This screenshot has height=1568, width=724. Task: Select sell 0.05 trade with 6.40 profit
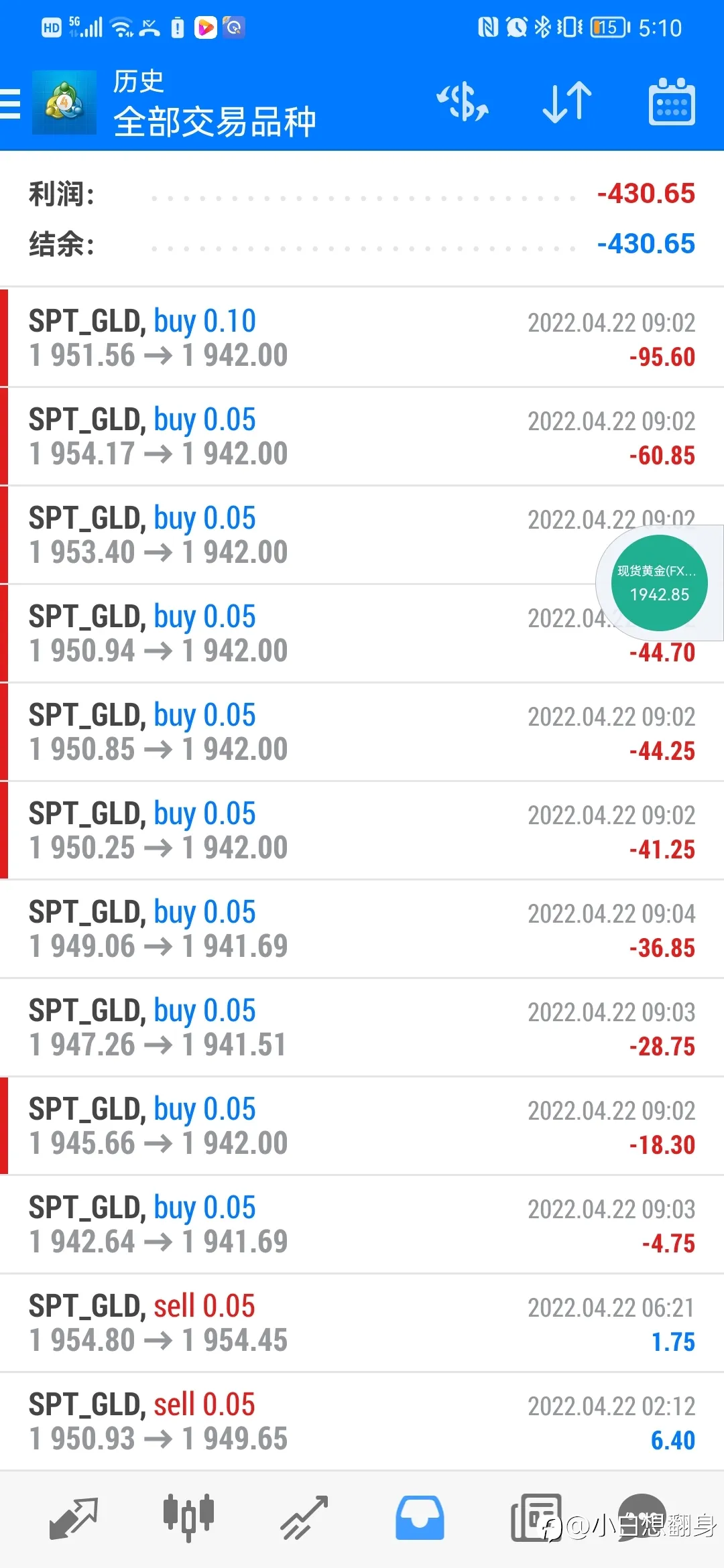362,1421
